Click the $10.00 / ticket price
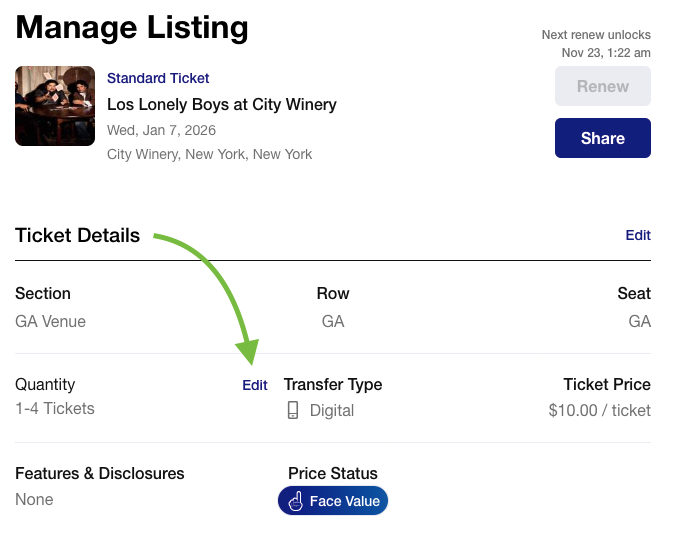Image resolution: width=697 pixels, height=533 pixels. pos(599,410)
